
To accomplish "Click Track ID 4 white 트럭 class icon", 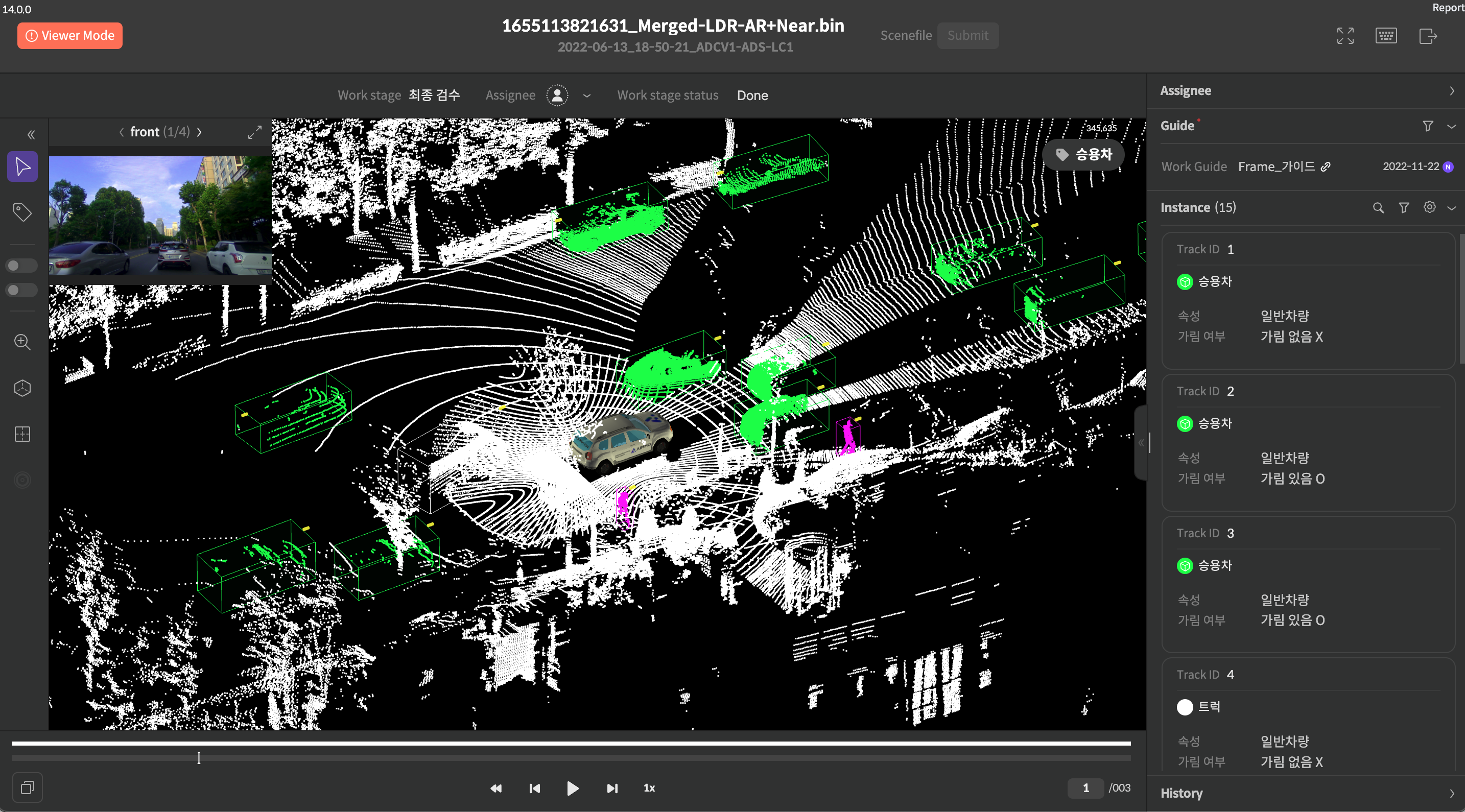I will coord(1185,707).
